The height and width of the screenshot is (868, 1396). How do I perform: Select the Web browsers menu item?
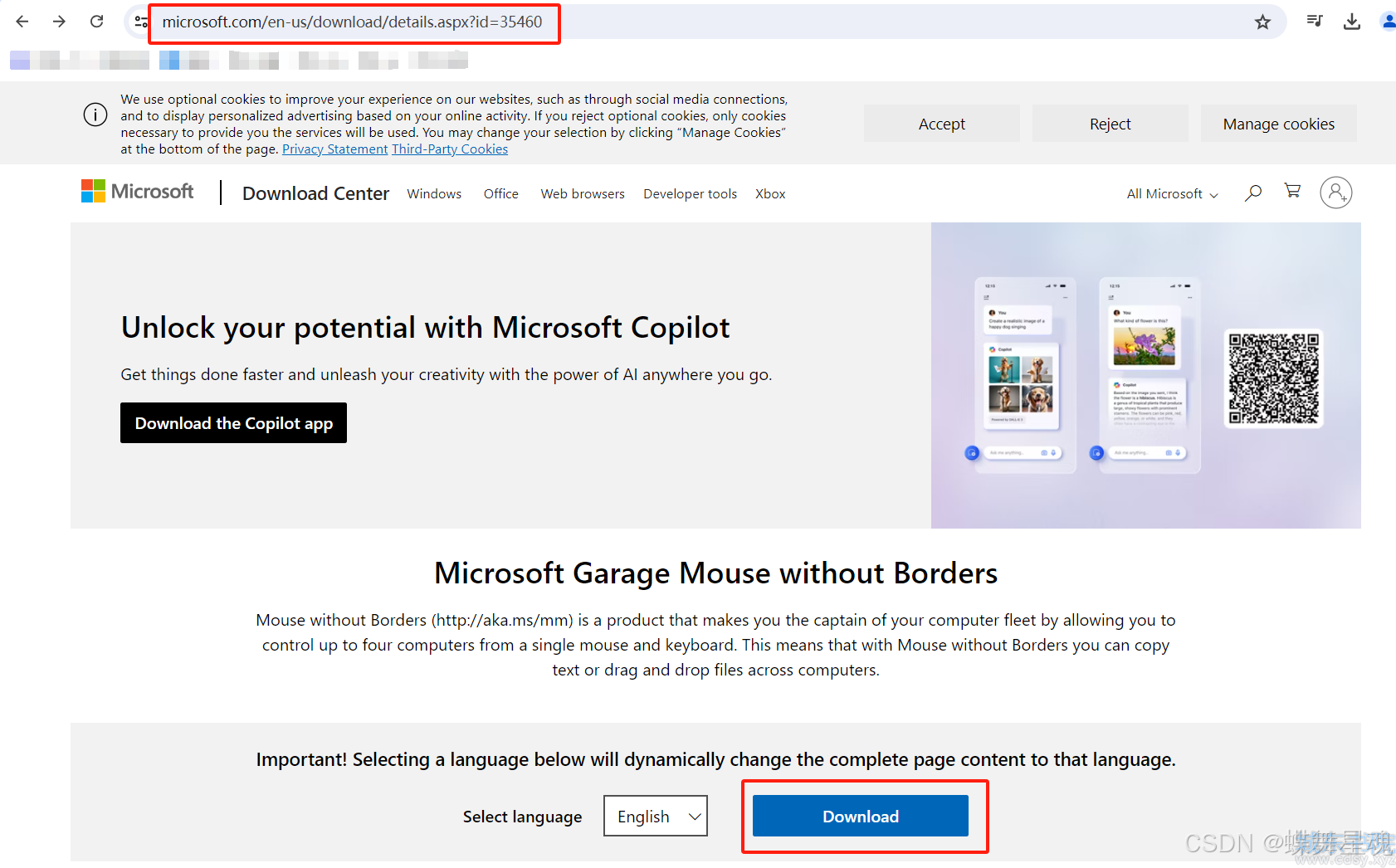pyautogui.click(x=583, y=194)
